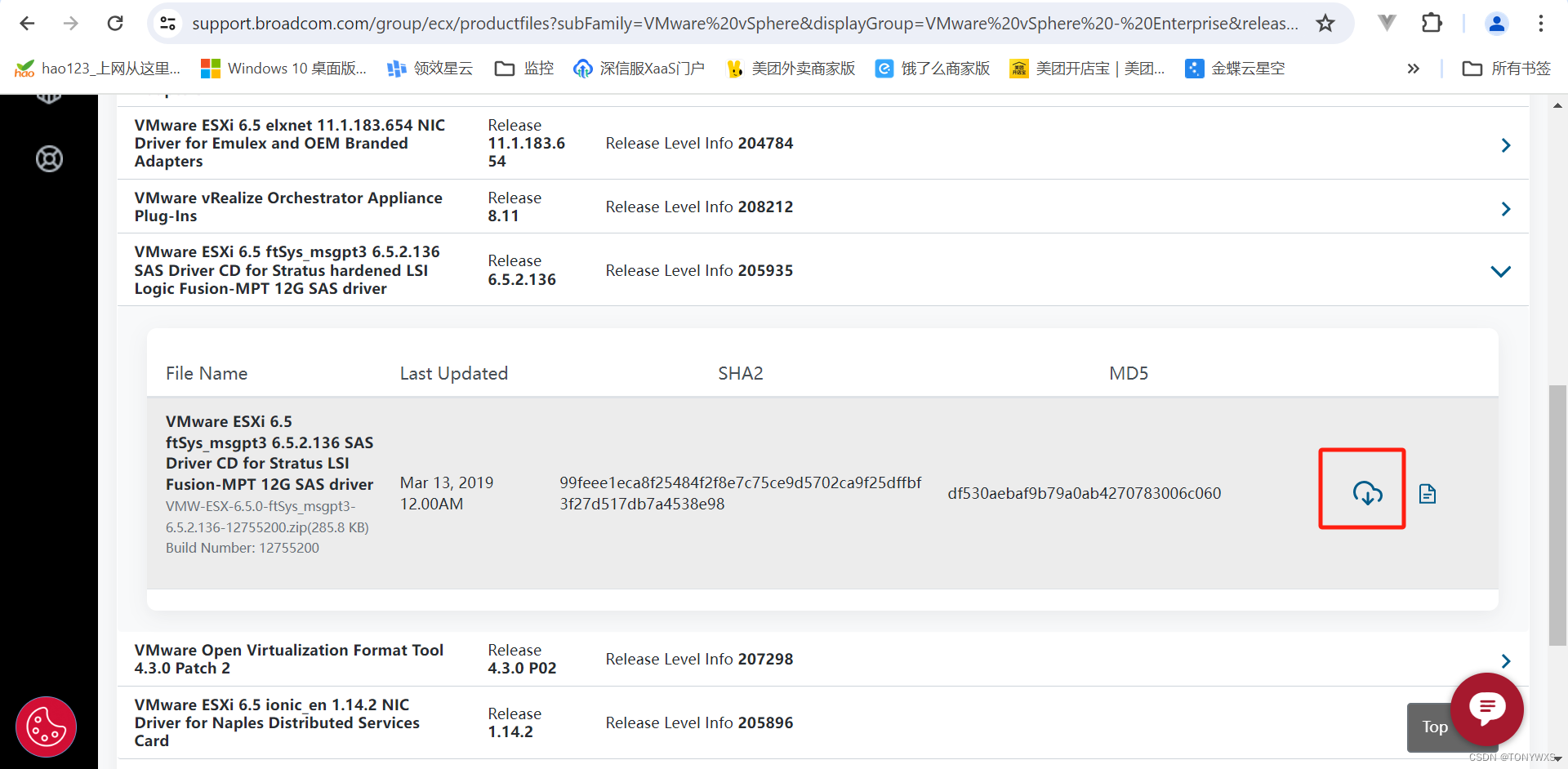Open the Chrome profile avatar
Image resolution: width=1568 pixels, height=769 pixels.
1497,24
